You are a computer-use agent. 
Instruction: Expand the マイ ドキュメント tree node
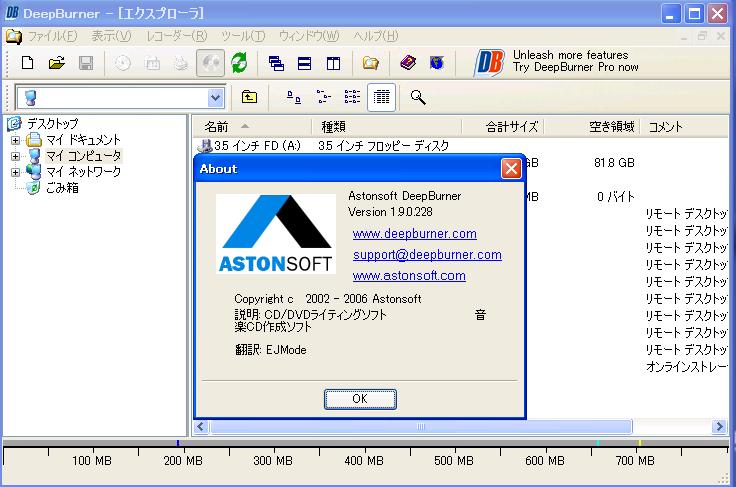pyautogui.click(x=15, y=140)
